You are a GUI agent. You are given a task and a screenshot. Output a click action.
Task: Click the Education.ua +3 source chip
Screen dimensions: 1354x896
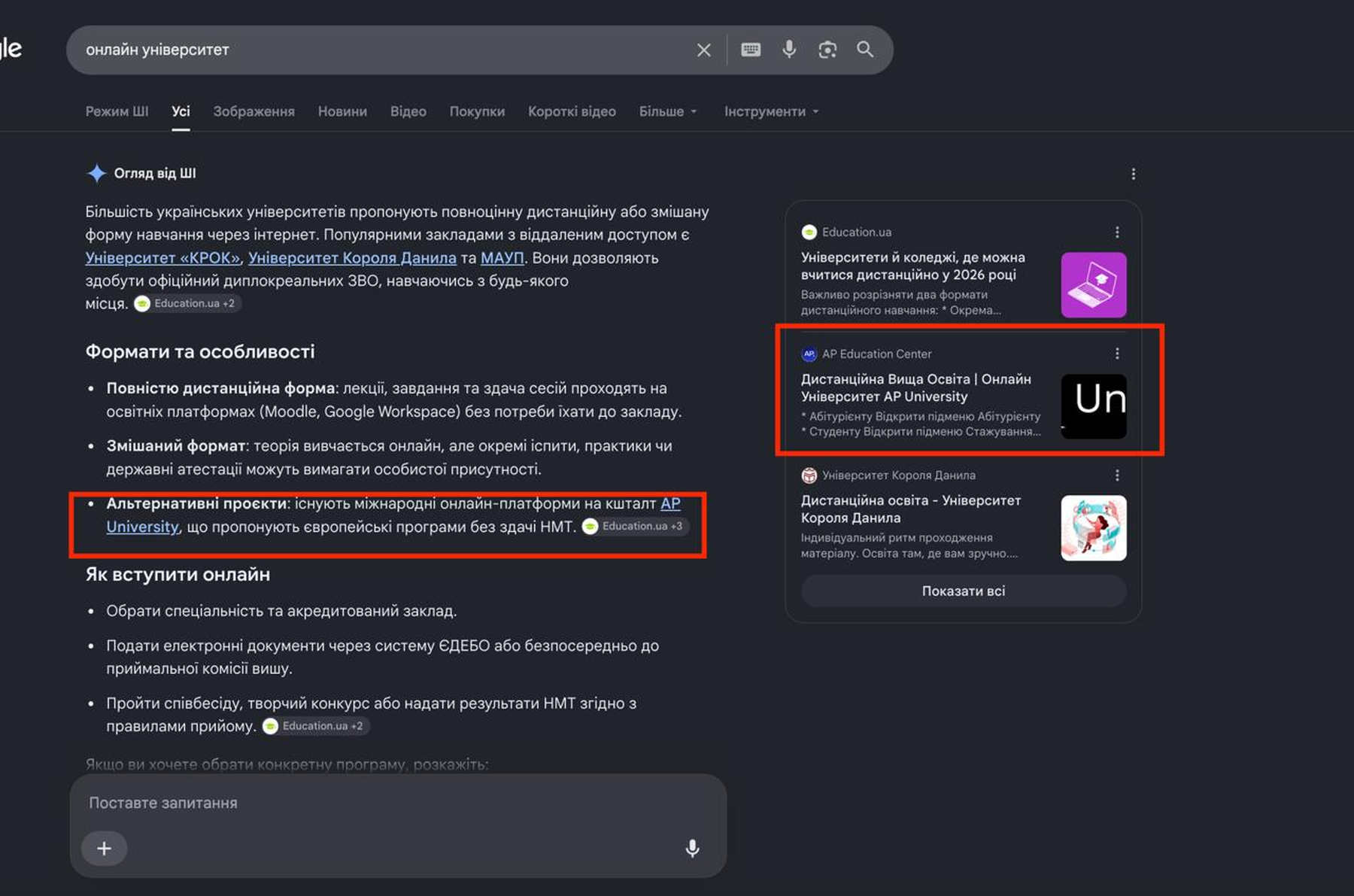[635, 526]
